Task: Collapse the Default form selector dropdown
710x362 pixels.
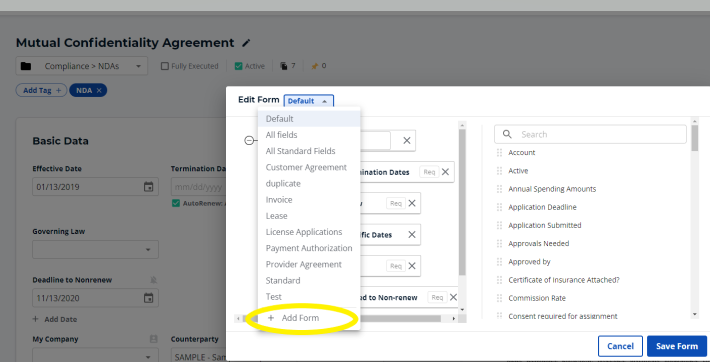Action: pos(309,101)
